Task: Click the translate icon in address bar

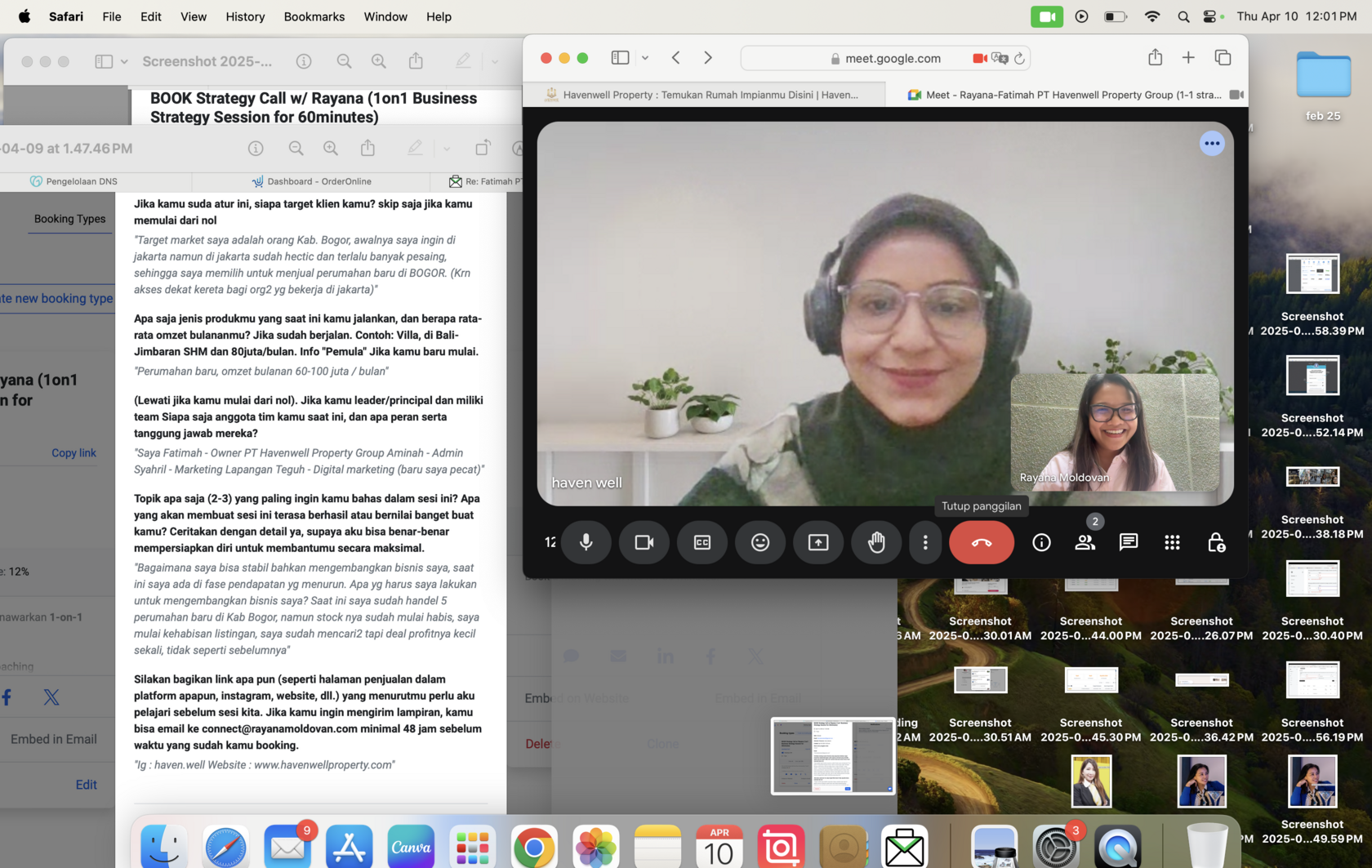Action: point(1000,58)
